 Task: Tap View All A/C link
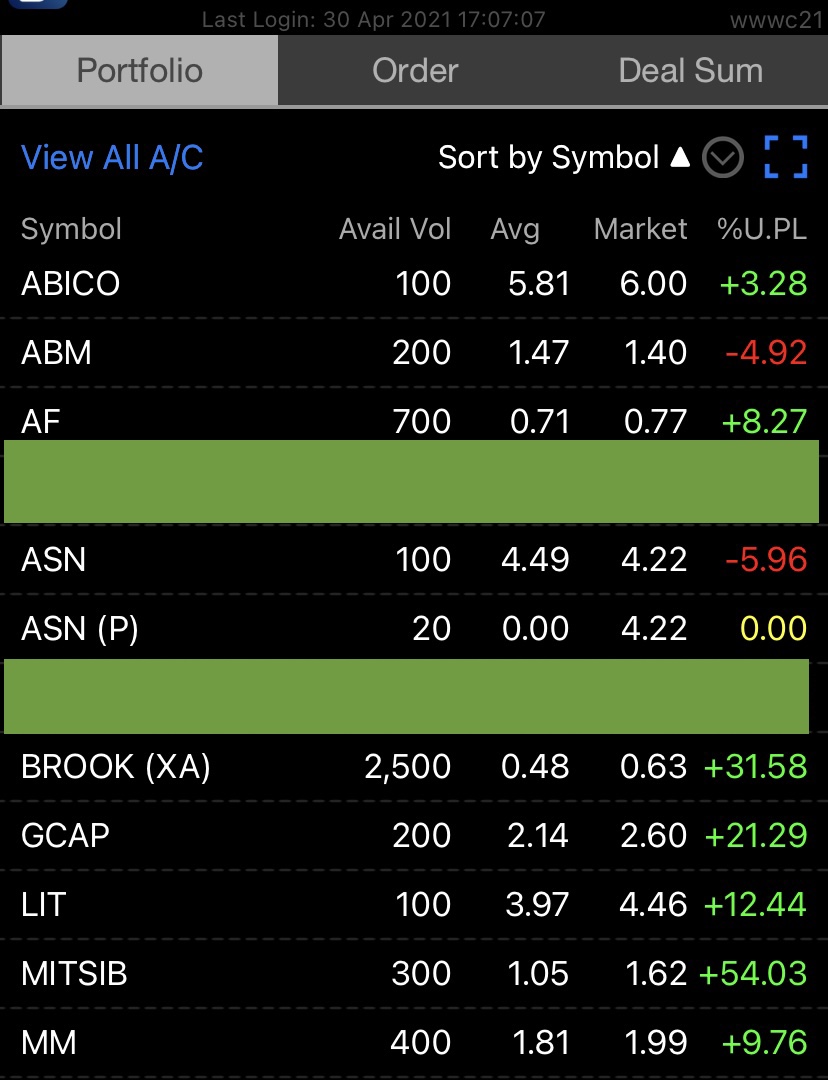tap(112, 158)
